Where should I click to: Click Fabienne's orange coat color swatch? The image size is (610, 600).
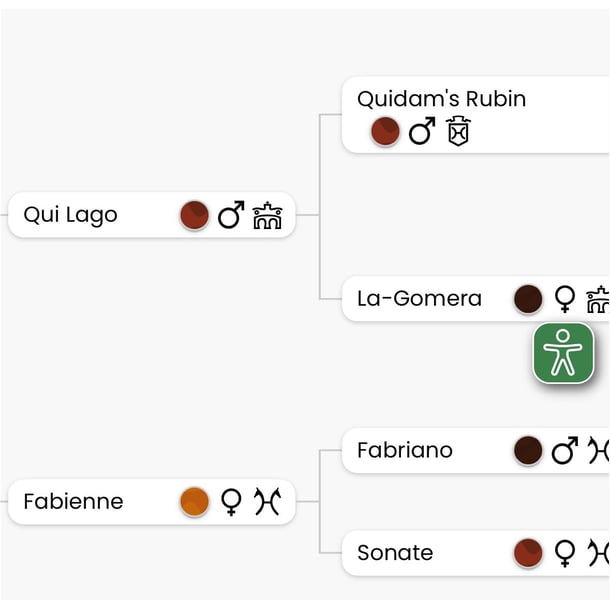pyautogui.click(x=194, y=502)
